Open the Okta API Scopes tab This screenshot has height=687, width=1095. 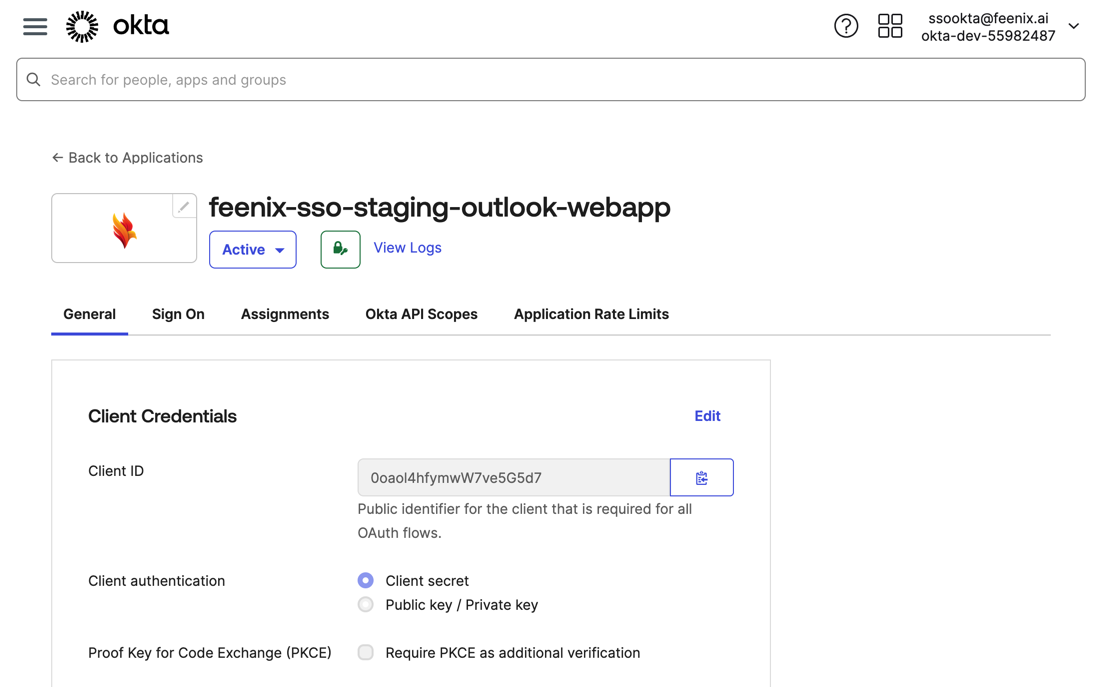pos(421,314)
